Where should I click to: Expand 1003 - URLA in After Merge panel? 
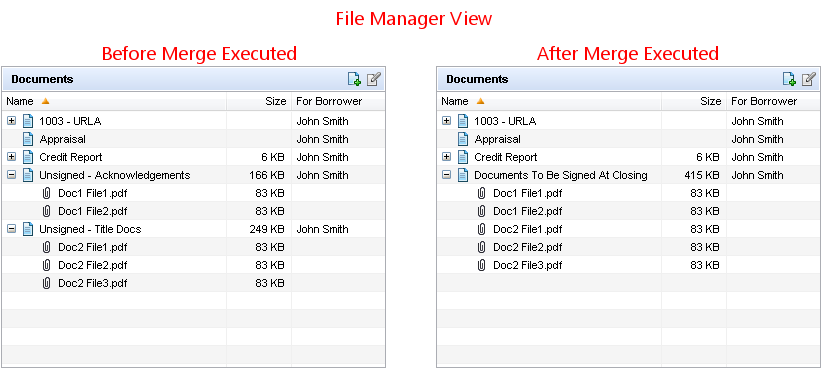point(447,121)
